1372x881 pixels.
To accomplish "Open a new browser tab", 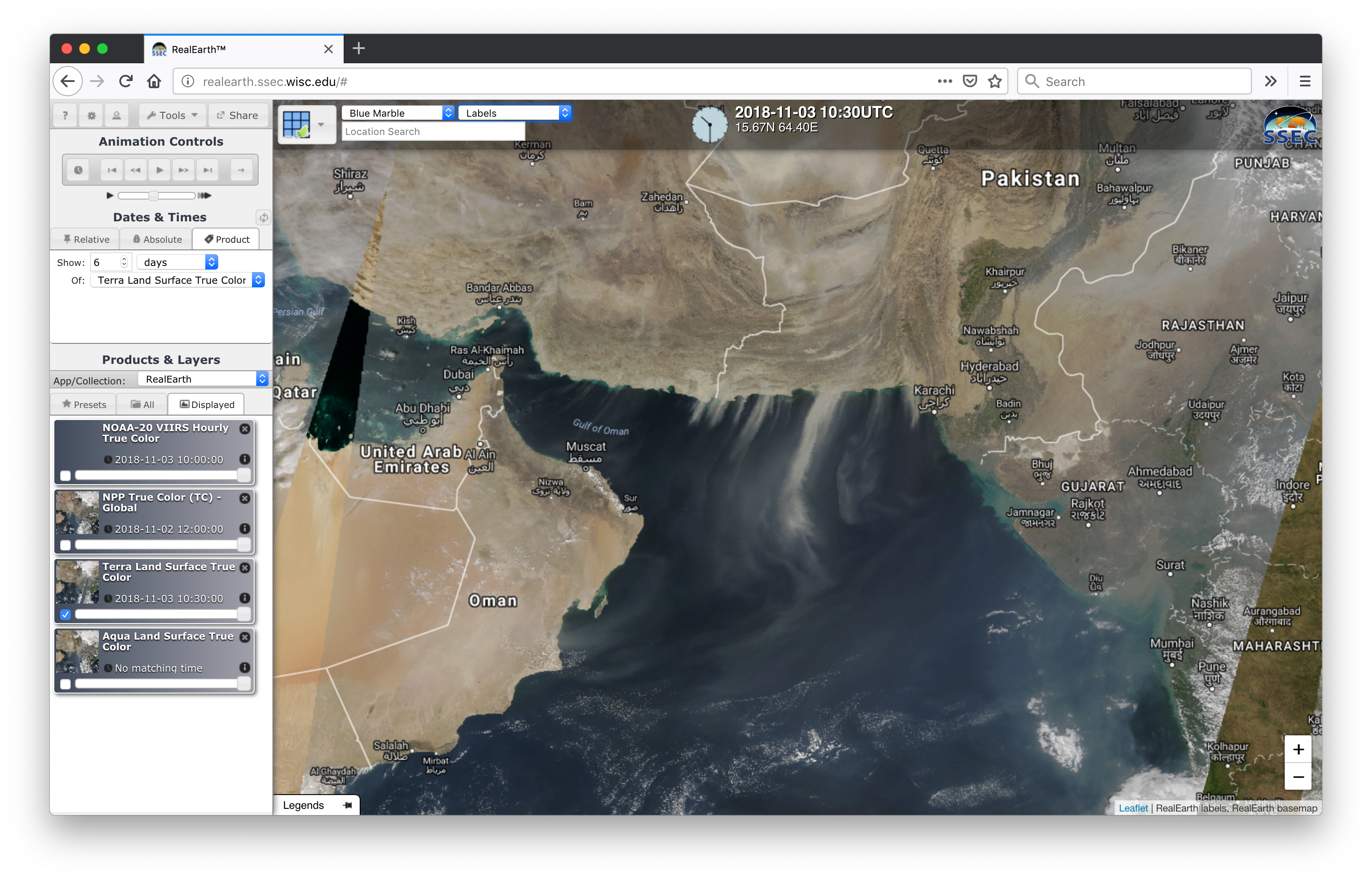I will coord(358,49).
